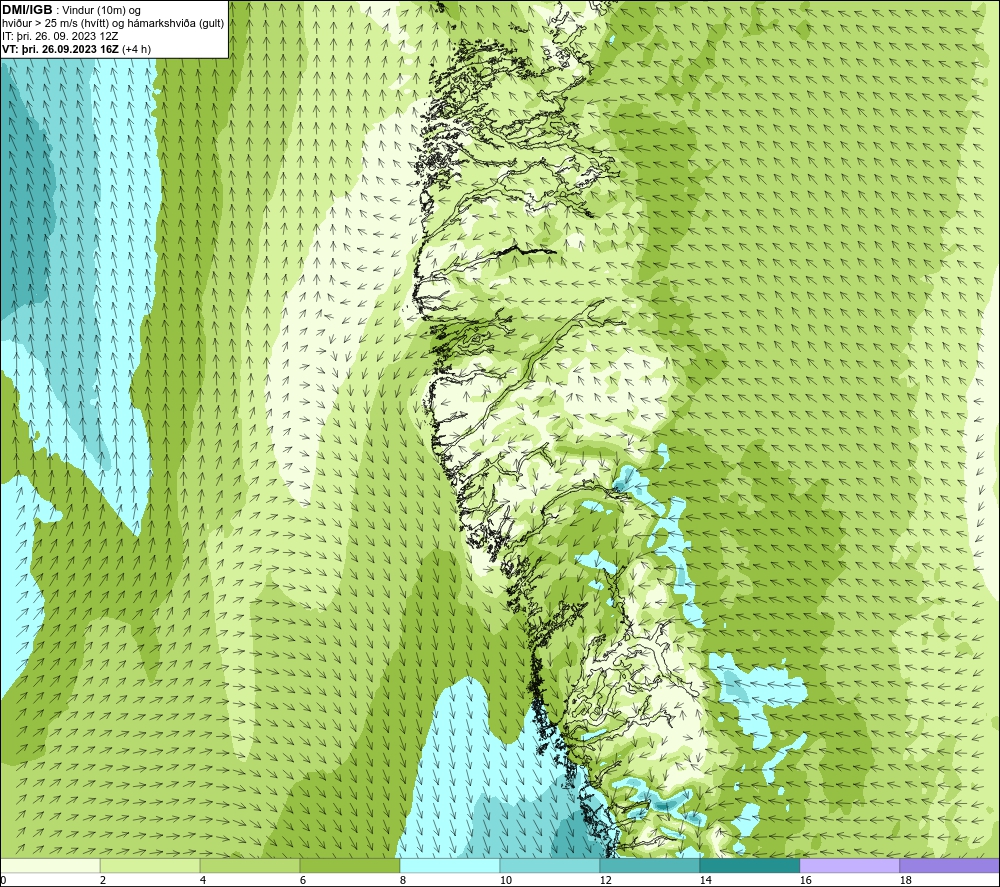Click the 'VT: þri. 26.09.2023 16Z' line
Screen dimensions: 1000x887
coord(77,49)
